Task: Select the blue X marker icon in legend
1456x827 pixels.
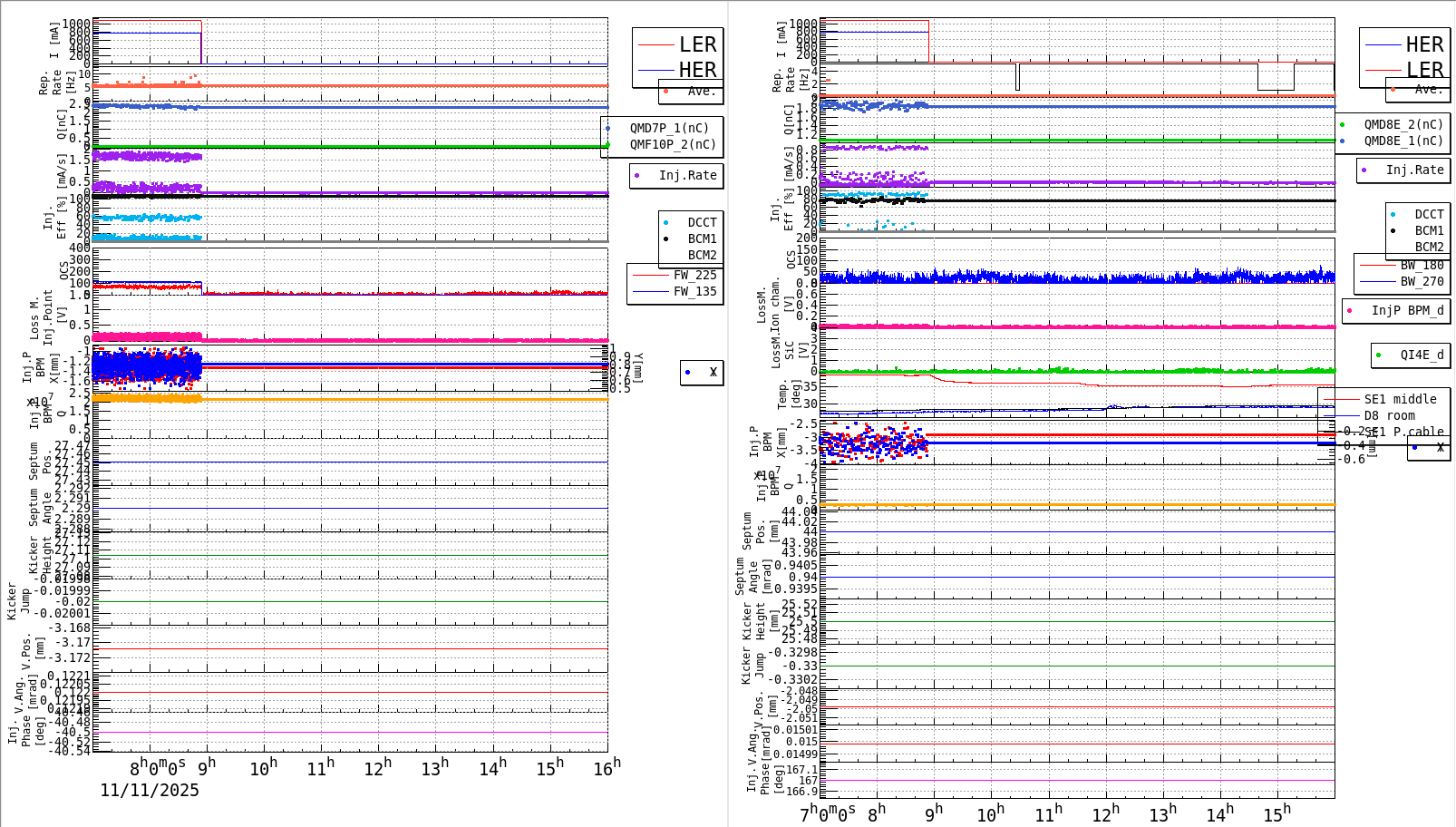Action: pyautogui.click(x=687, y=372)
